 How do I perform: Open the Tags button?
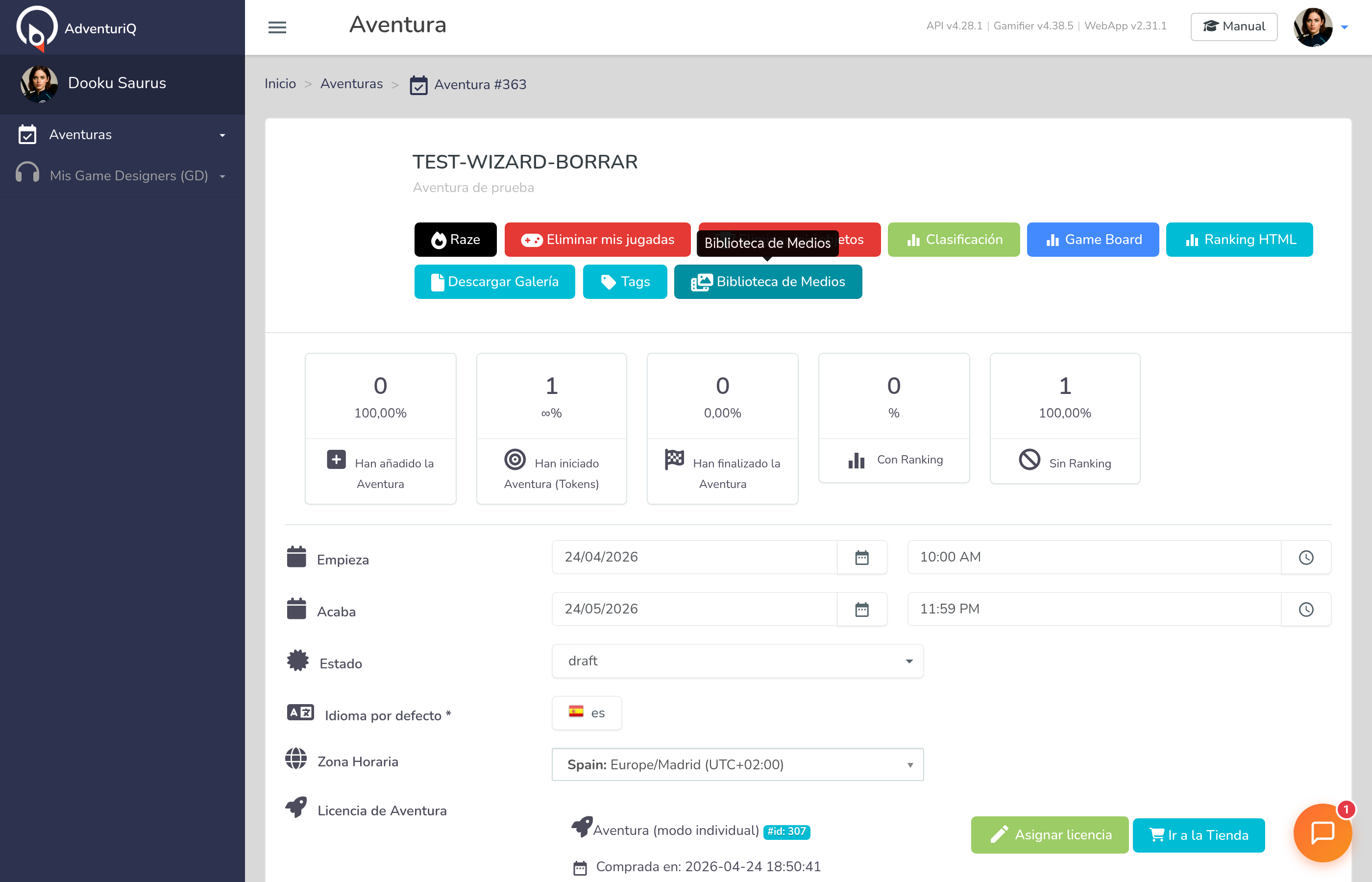point(625,281)
